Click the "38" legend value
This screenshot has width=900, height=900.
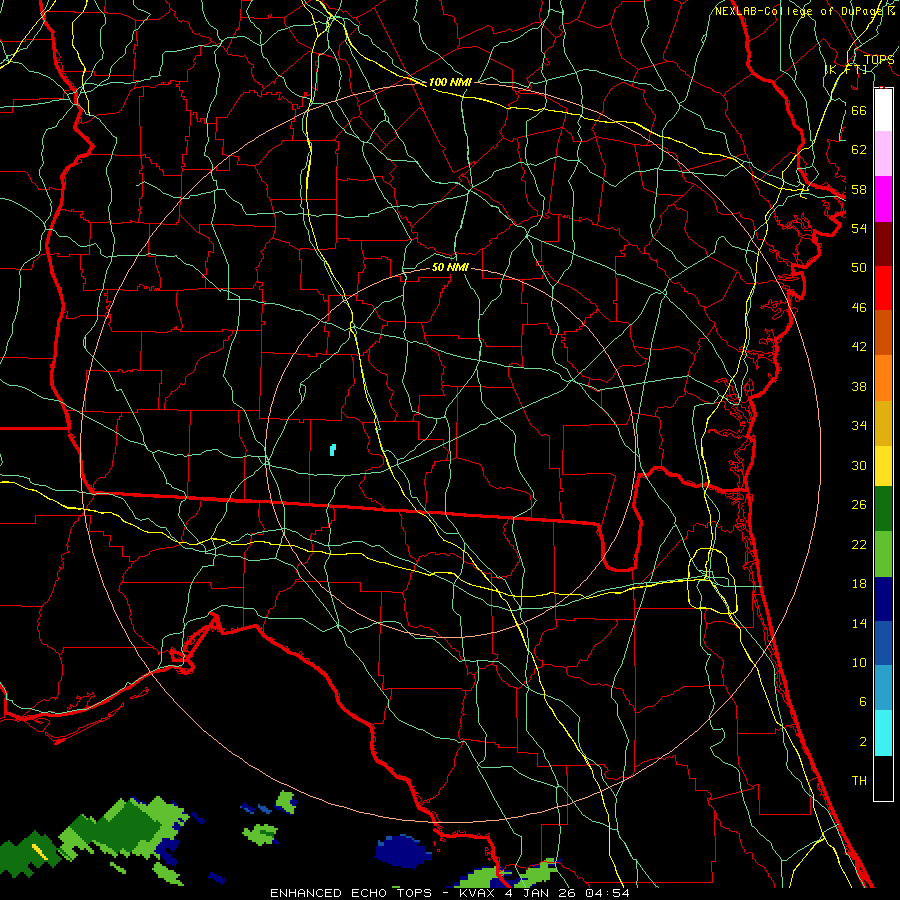click(859, 386)
